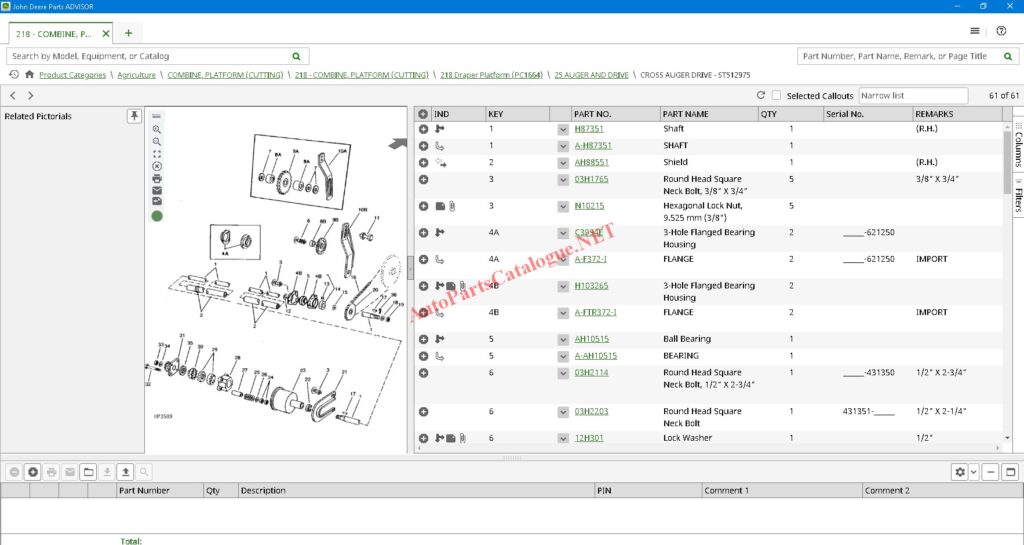
Task: Open dropdown beside part H87351
Action: click(563, 130)
